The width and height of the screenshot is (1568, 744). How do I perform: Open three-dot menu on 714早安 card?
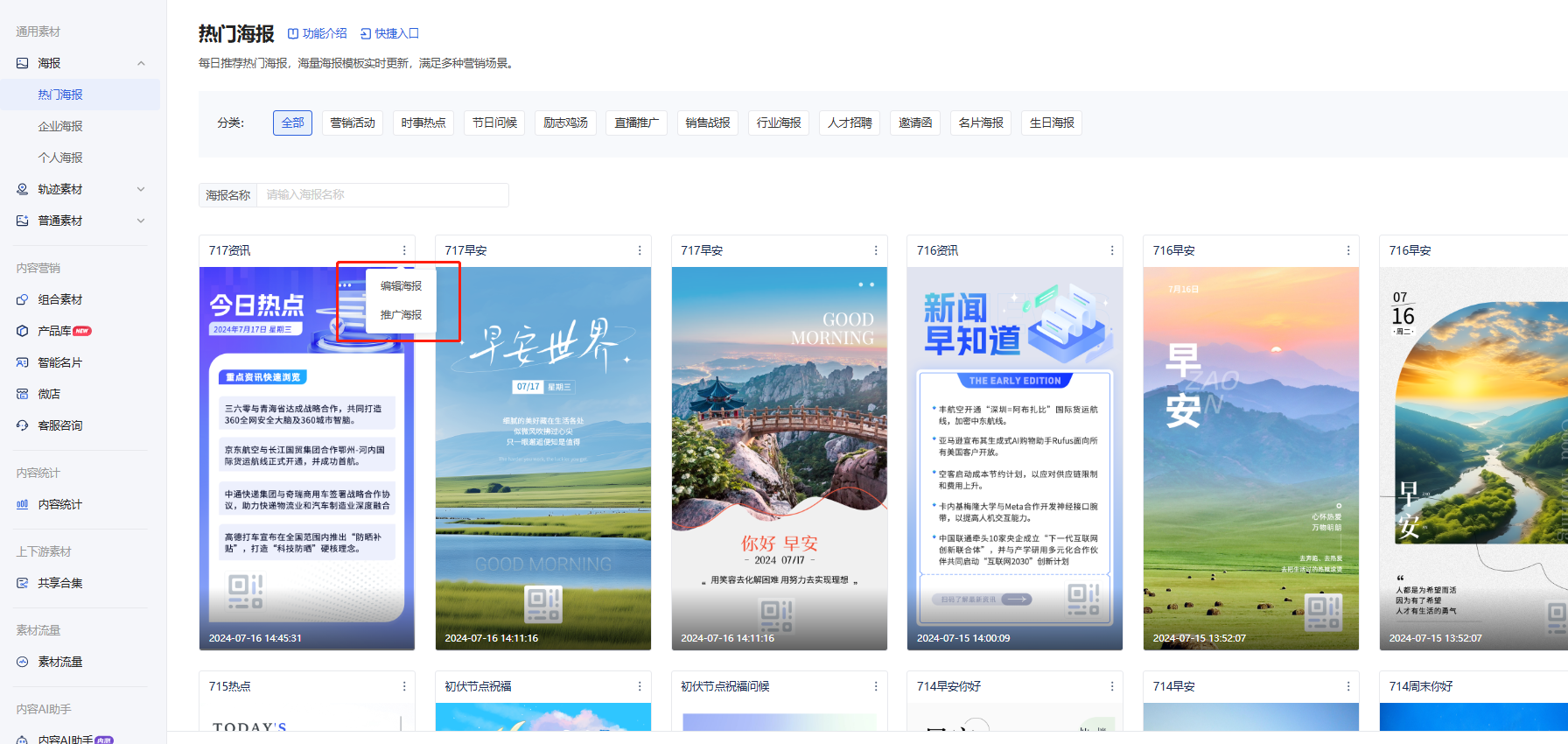(1348, 686)
